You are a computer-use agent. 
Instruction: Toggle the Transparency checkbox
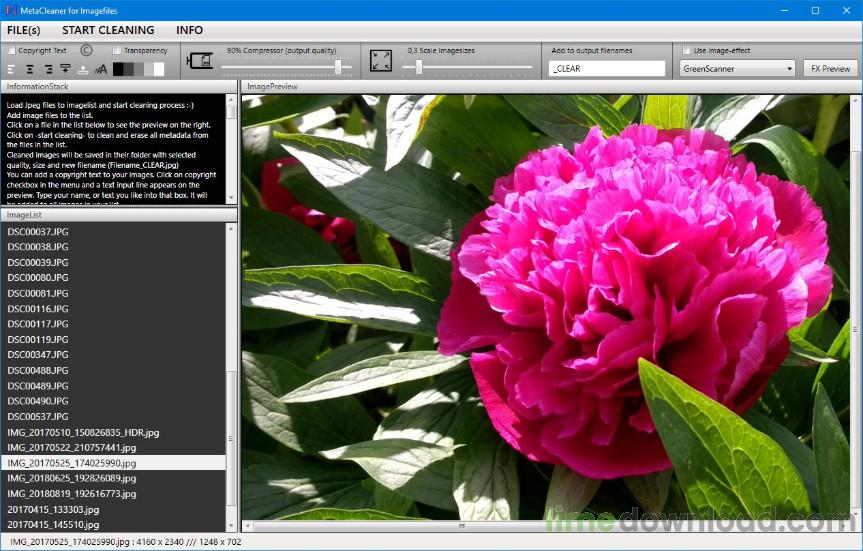[x=116, y=50]
